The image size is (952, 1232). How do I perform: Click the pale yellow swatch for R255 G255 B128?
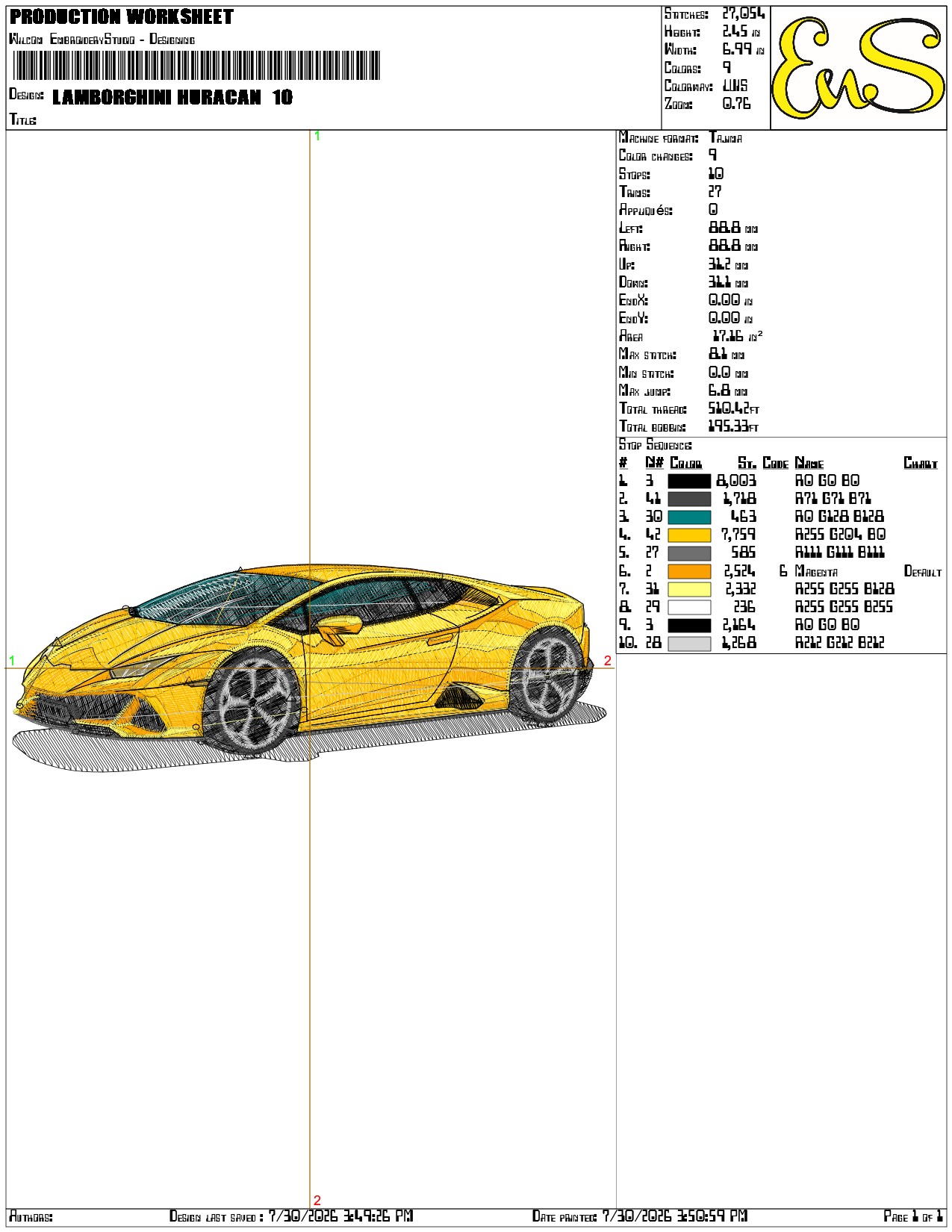(688, 589)
